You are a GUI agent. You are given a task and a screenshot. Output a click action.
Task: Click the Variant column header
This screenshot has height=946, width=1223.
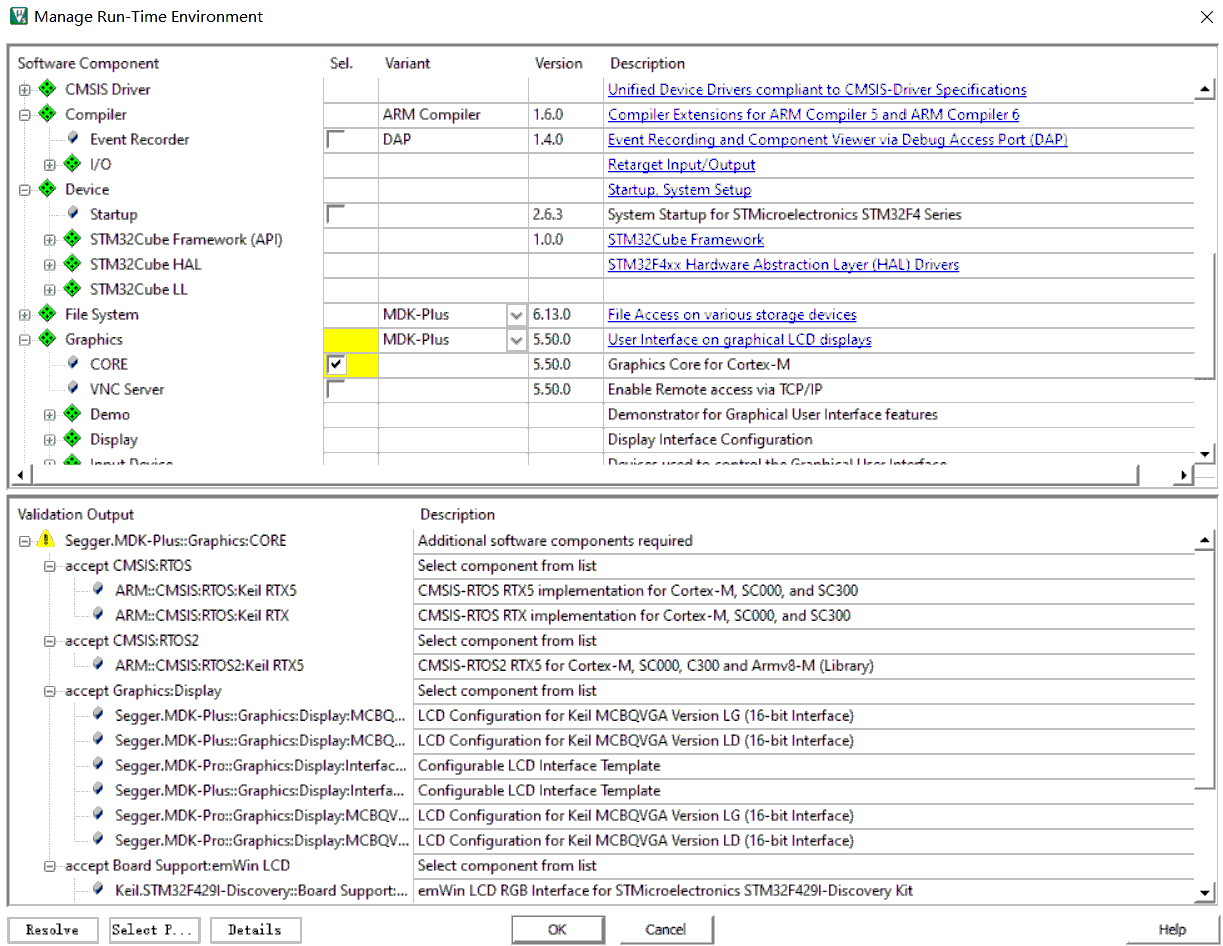(407, 63)
